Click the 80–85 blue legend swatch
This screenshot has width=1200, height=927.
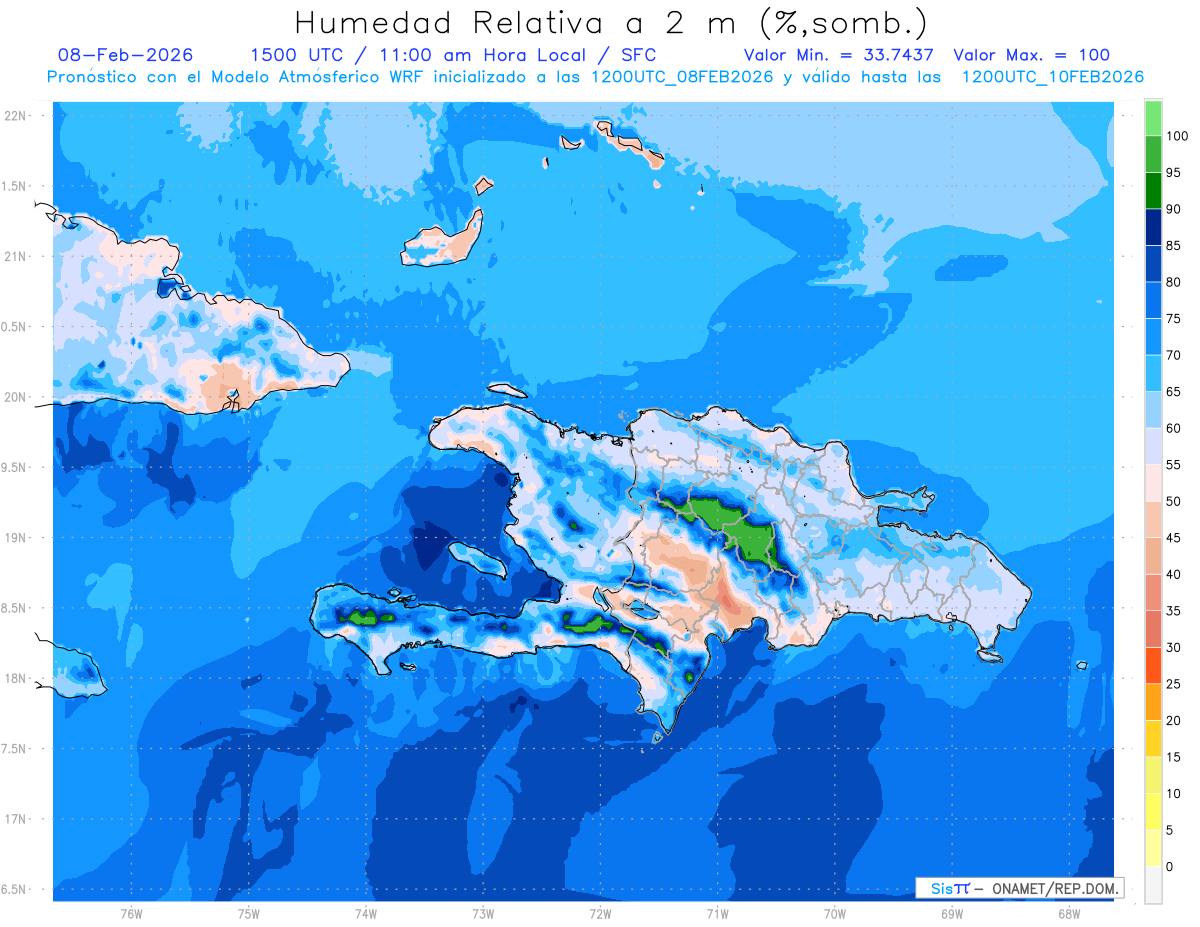point(1153,264)
